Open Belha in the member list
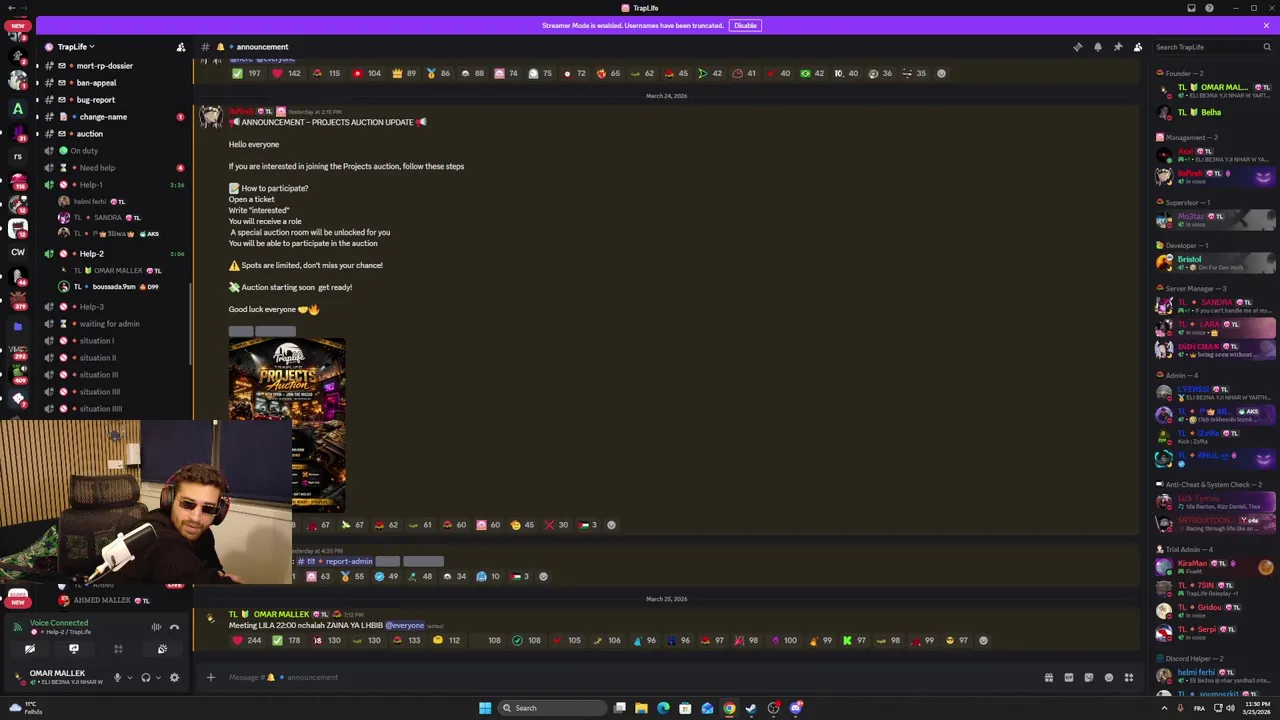Image resolution: width=1280 pixels, height=720 pixels. pos(1215,113)
